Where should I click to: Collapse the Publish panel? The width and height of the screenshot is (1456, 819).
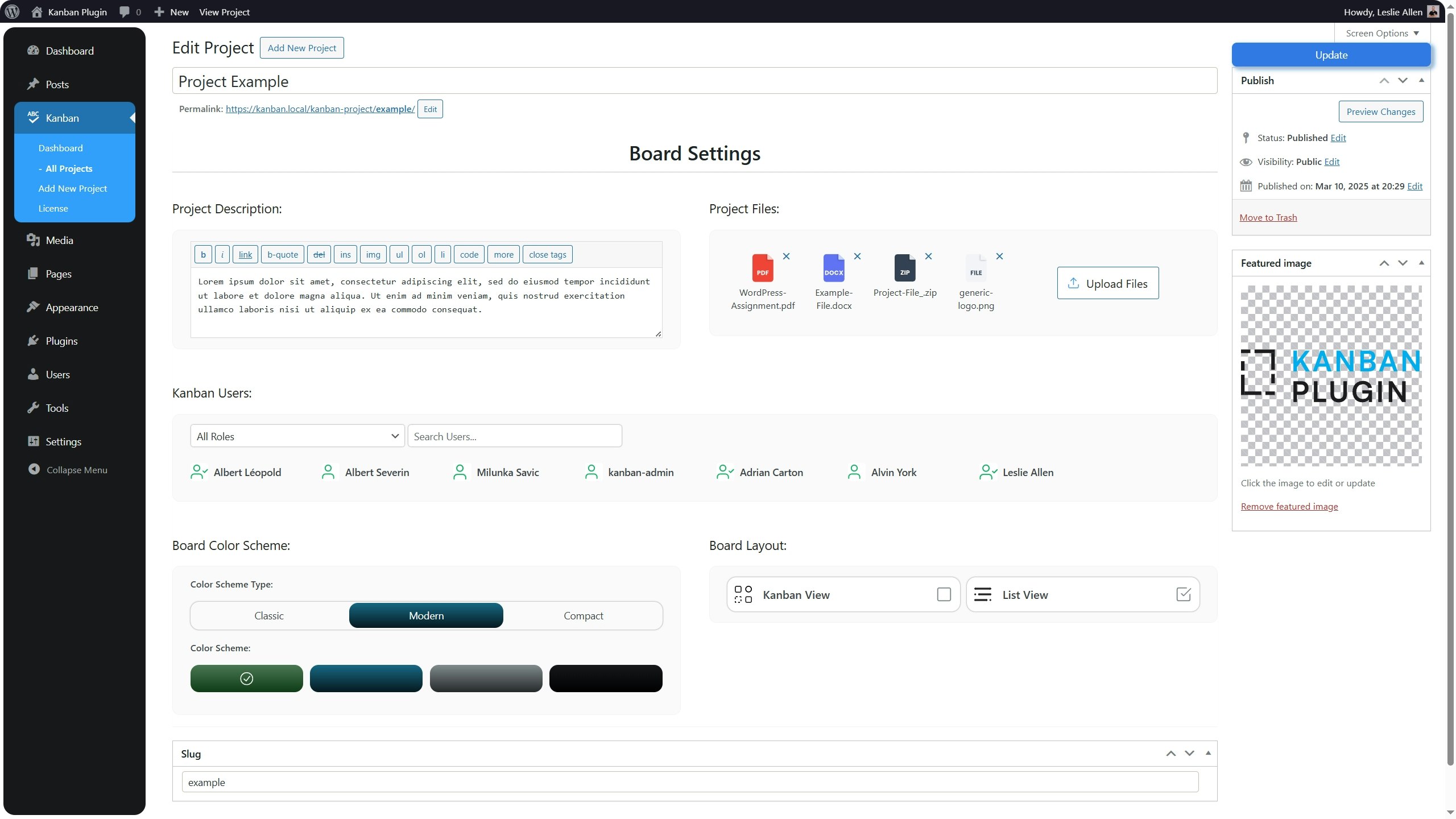point(1421,80)
